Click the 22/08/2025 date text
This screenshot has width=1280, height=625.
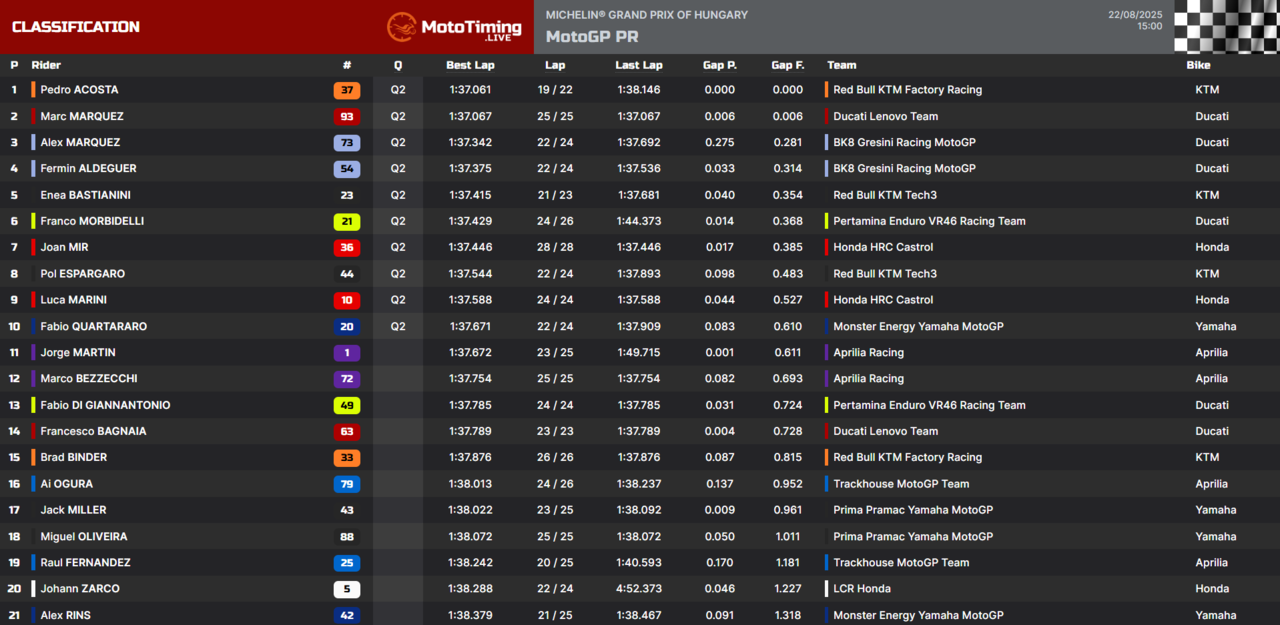coord(1135,15)
